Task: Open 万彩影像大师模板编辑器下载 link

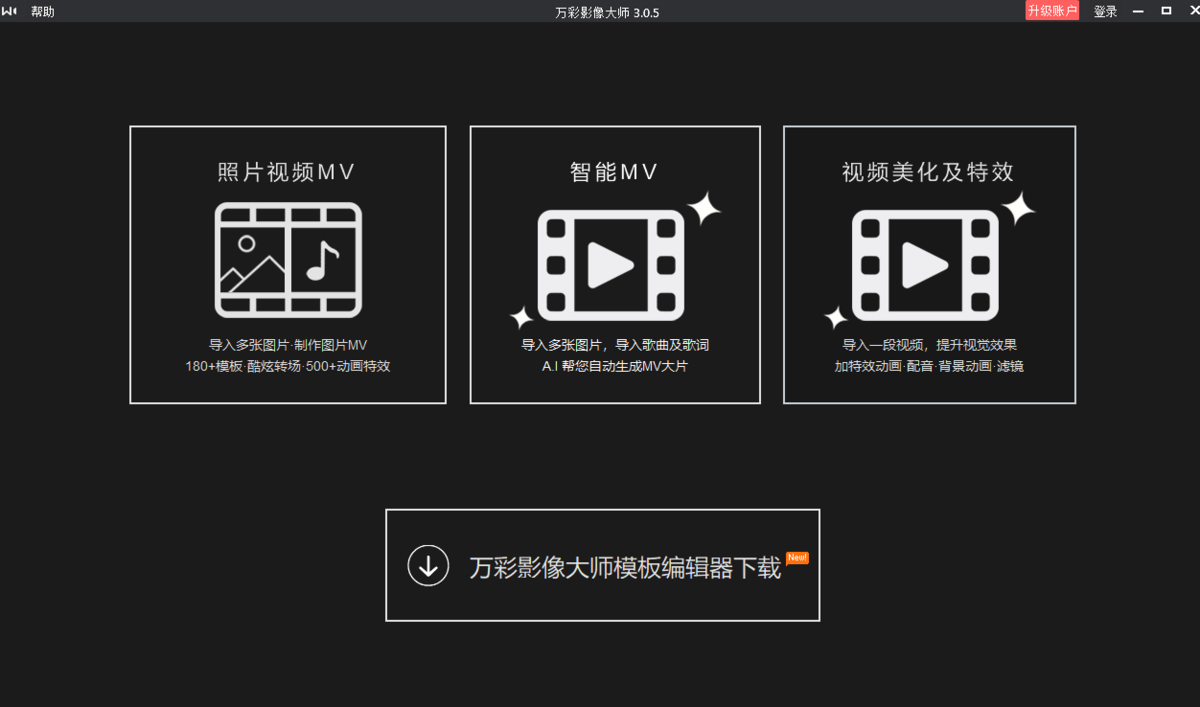Action: 625,568
